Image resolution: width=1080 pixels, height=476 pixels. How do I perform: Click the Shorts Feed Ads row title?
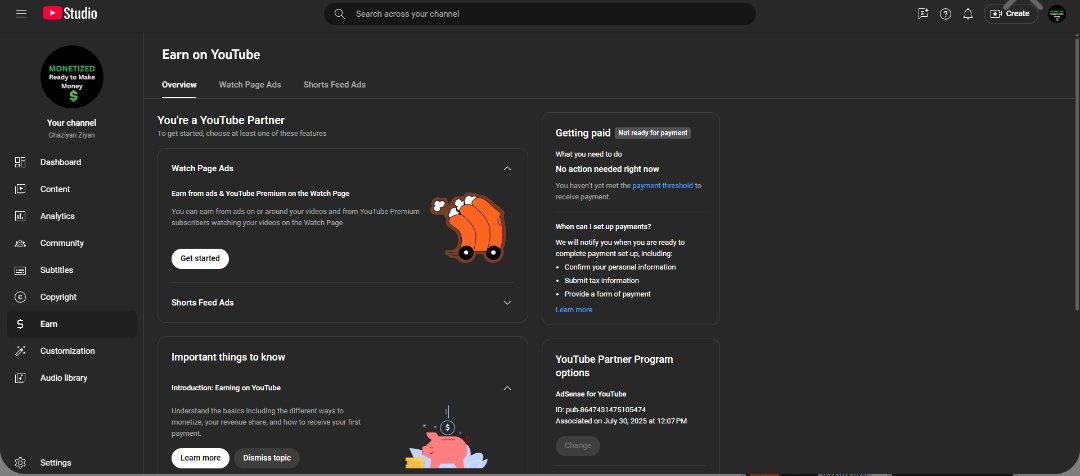tap(202, 302)
